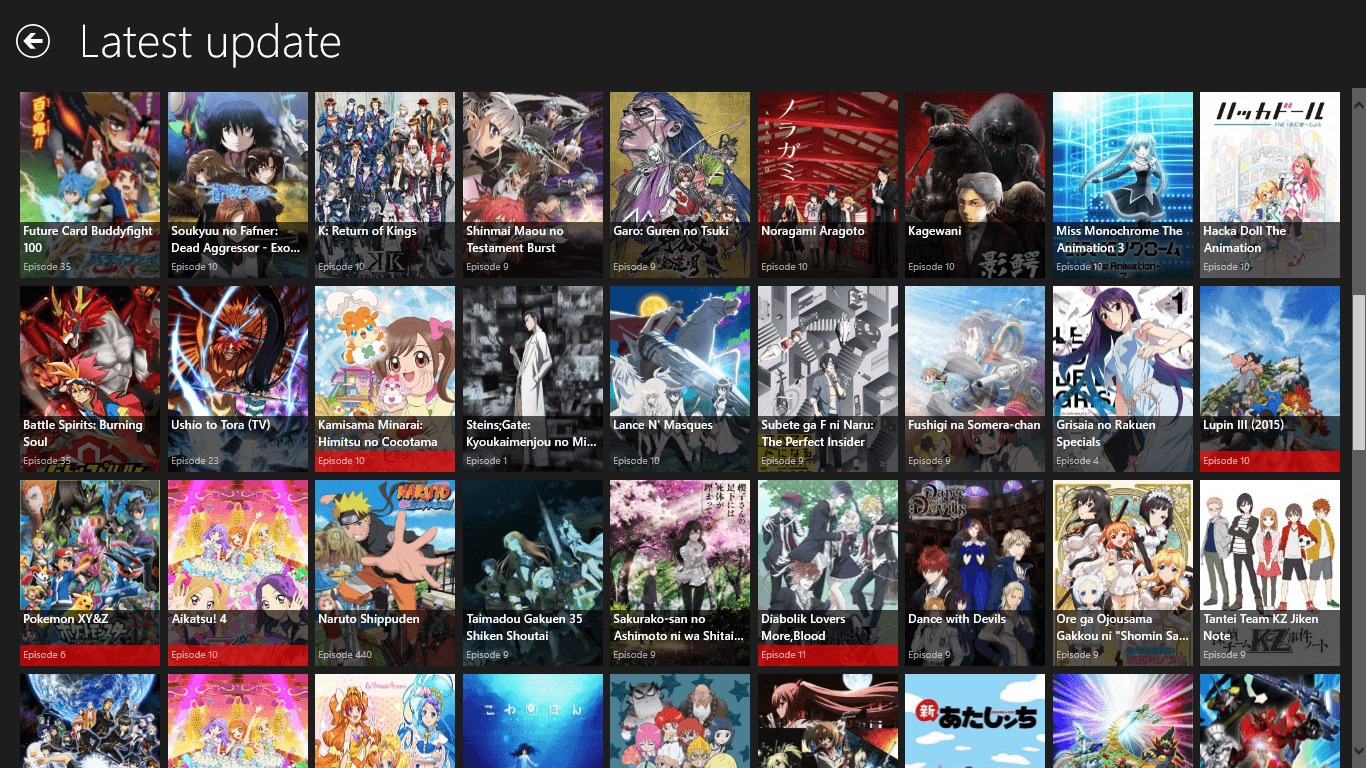Select Diabolik Lovers More,Blood tile
The width and height of the screenshot is (1366, 768).
coord(828,573)
